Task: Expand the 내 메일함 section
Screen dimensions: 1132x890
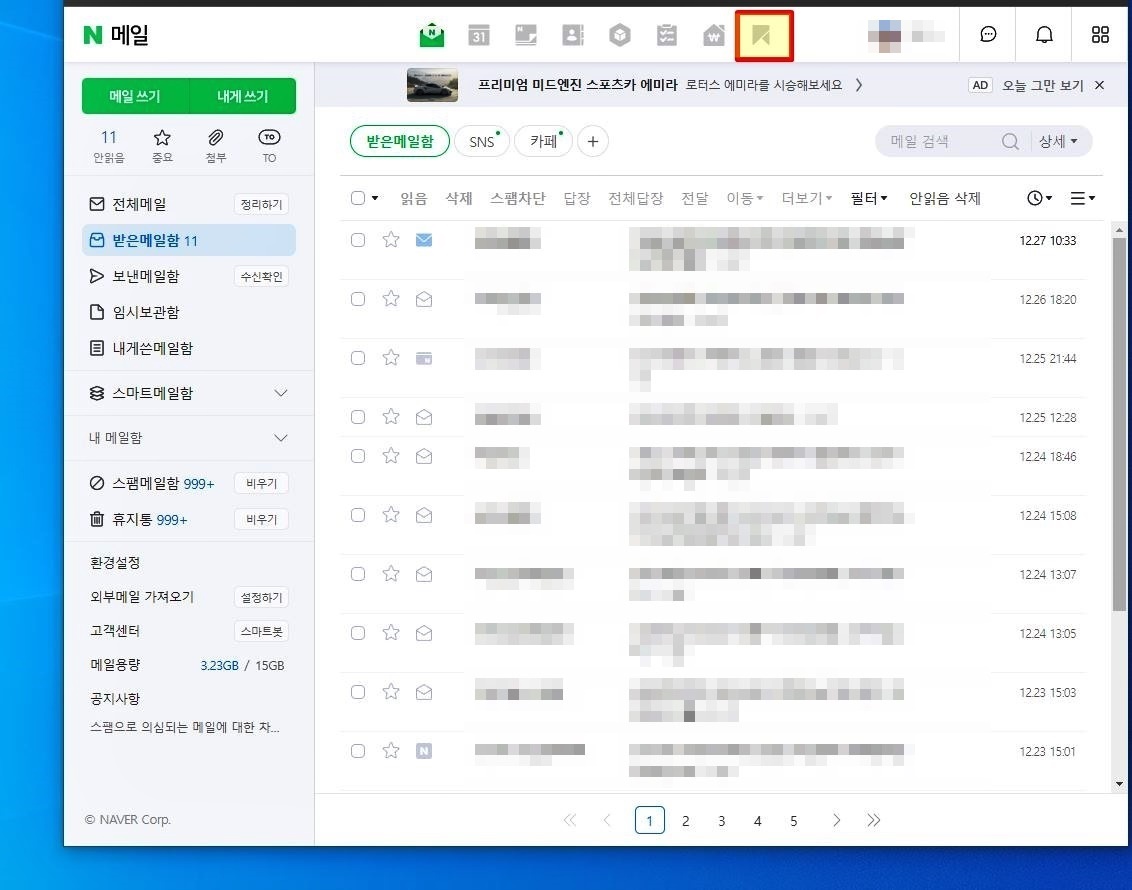Action: point(281,438)
